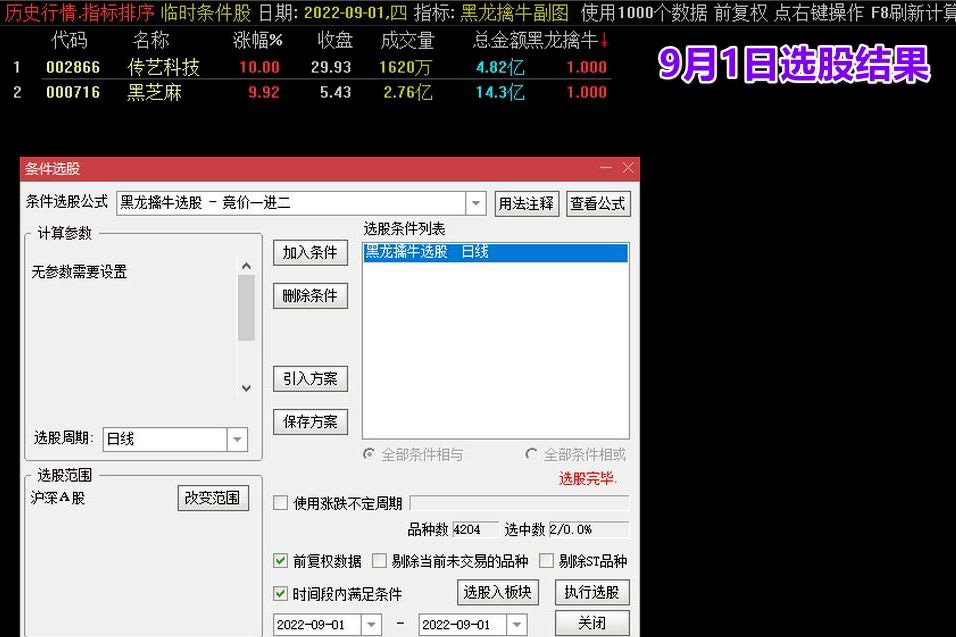956x637 pixels.
Task: Click the 9.92 涨幅 value
Action: [x=264, y=93]
